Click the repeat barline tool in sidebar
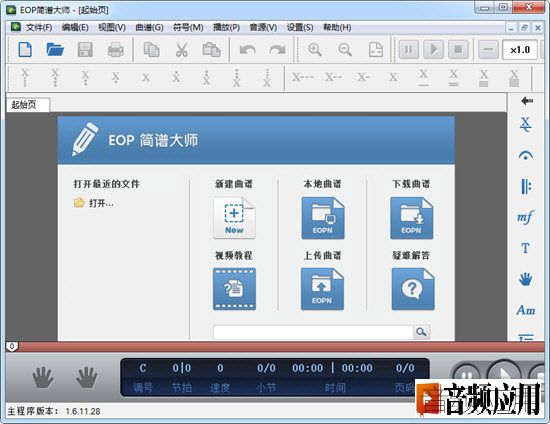Image resolution: width=550 pixels, height=424 pixels. click(525, 186)
